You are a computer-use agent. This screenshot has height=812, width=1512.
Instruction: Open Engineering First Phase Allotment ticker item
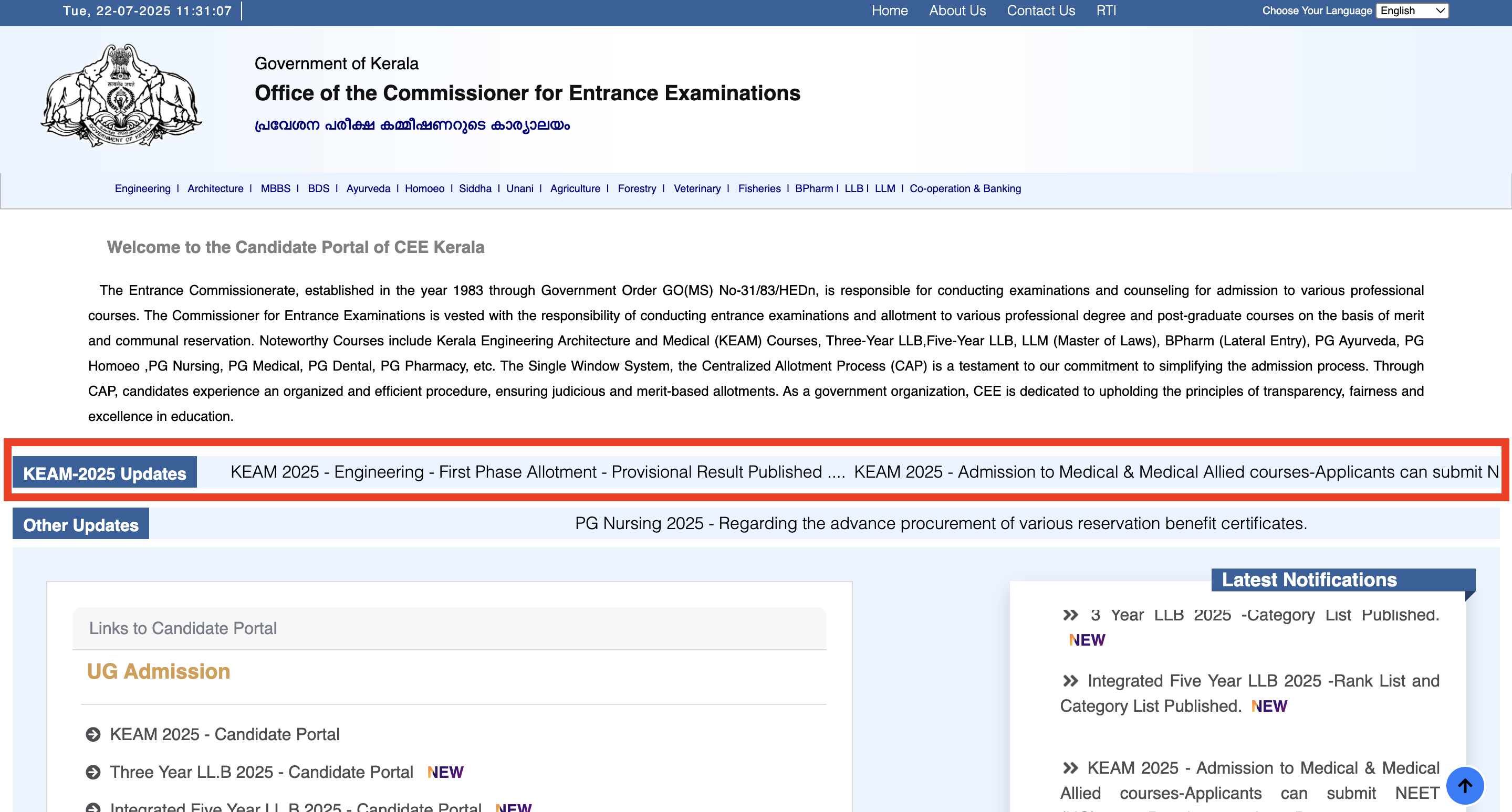[x=537, y=472]
